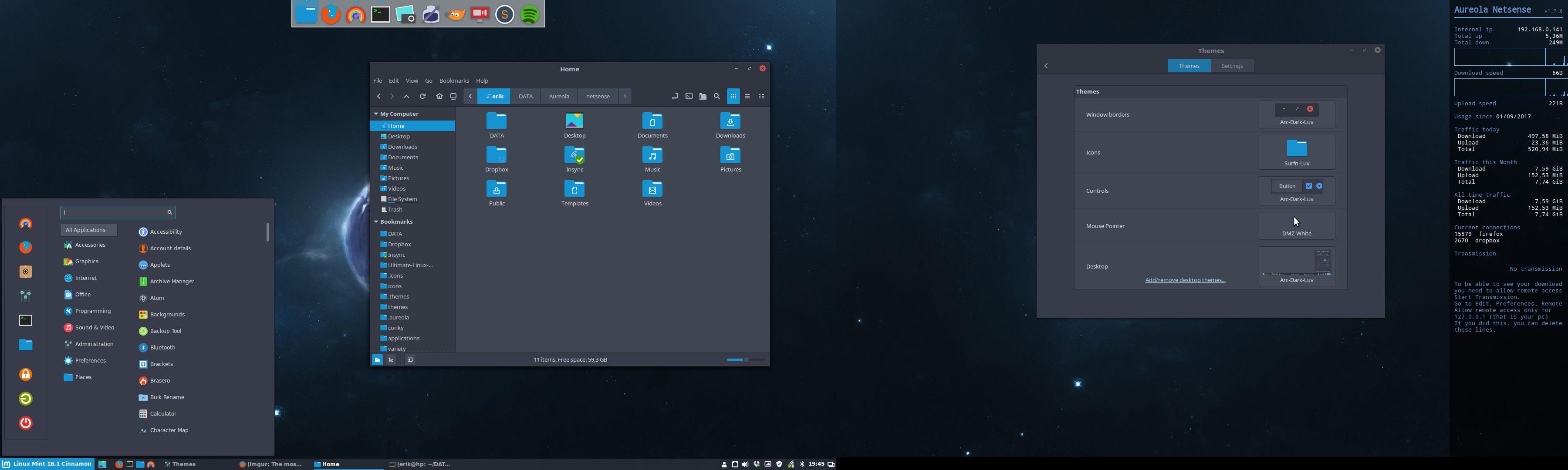1568x470 pixels.
Task: Click the Lock Screen icon in menu
Action: click(x=26, y=375)
